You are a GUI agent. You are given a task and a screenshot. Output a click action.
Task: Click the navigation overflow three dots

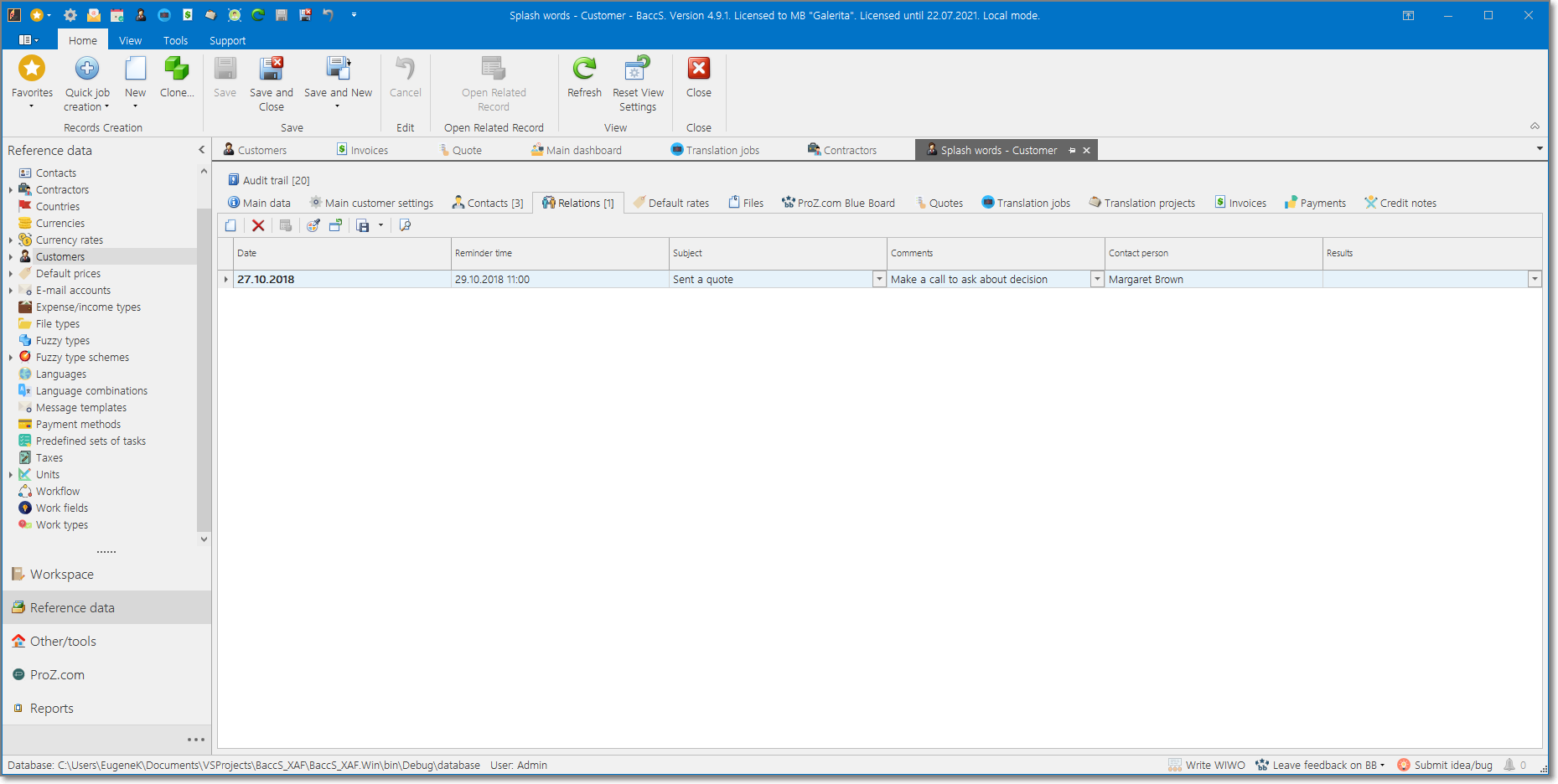pos(196,740)
